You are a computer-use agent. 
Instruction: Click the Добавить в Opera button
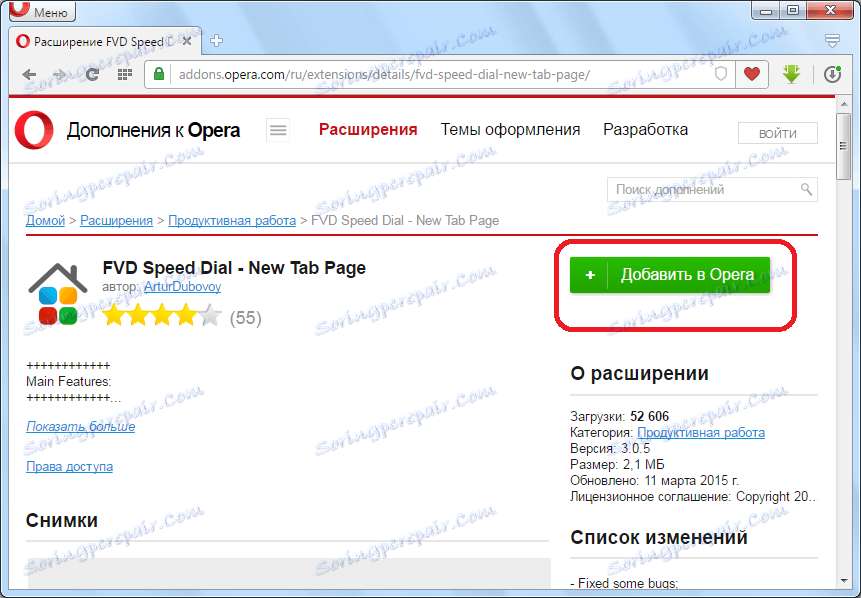pyautogui.click(x=670, y=275)
